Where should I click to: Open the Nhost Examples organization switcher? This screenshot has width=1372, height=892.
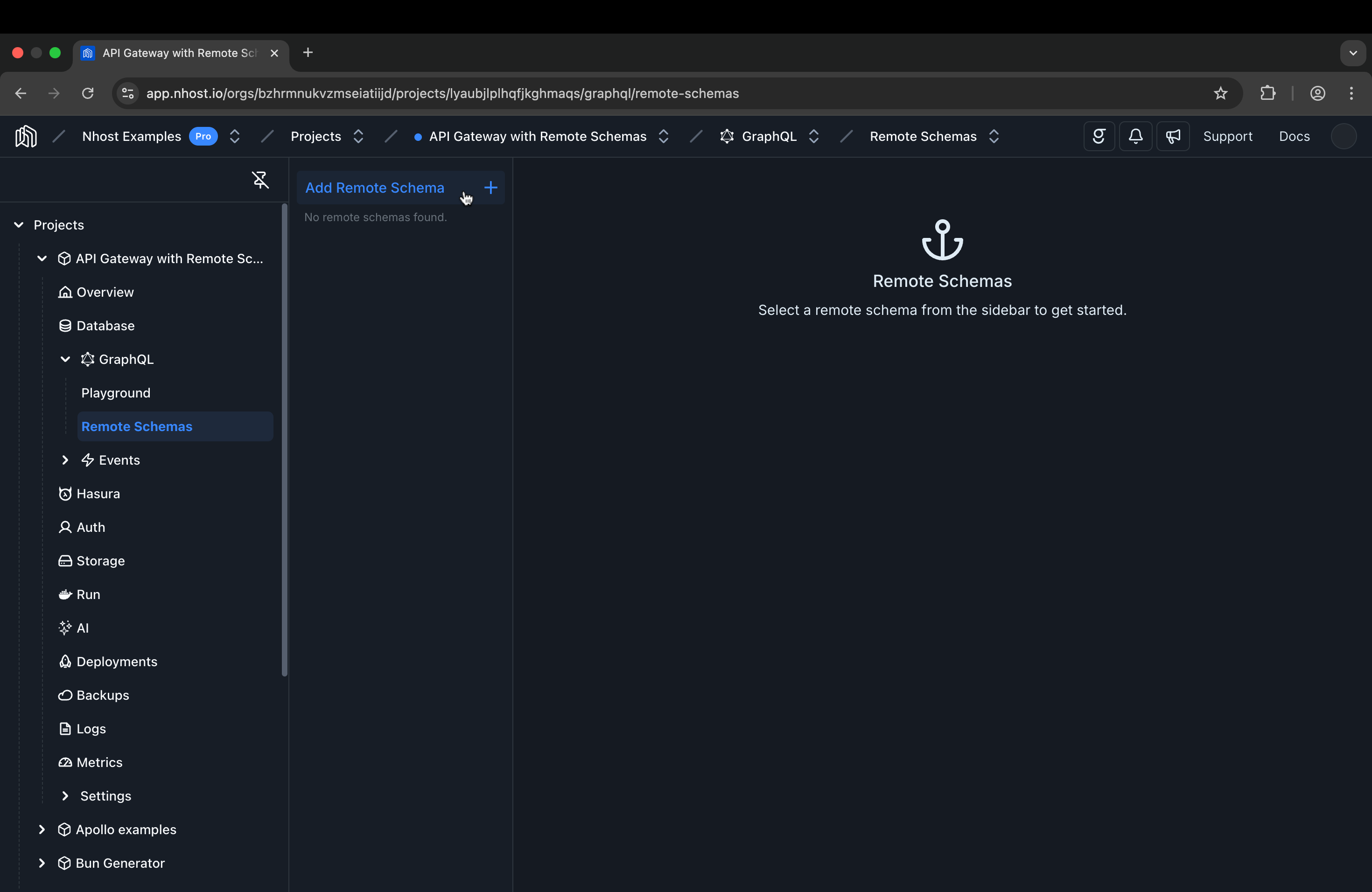click(x=234, y=136)
